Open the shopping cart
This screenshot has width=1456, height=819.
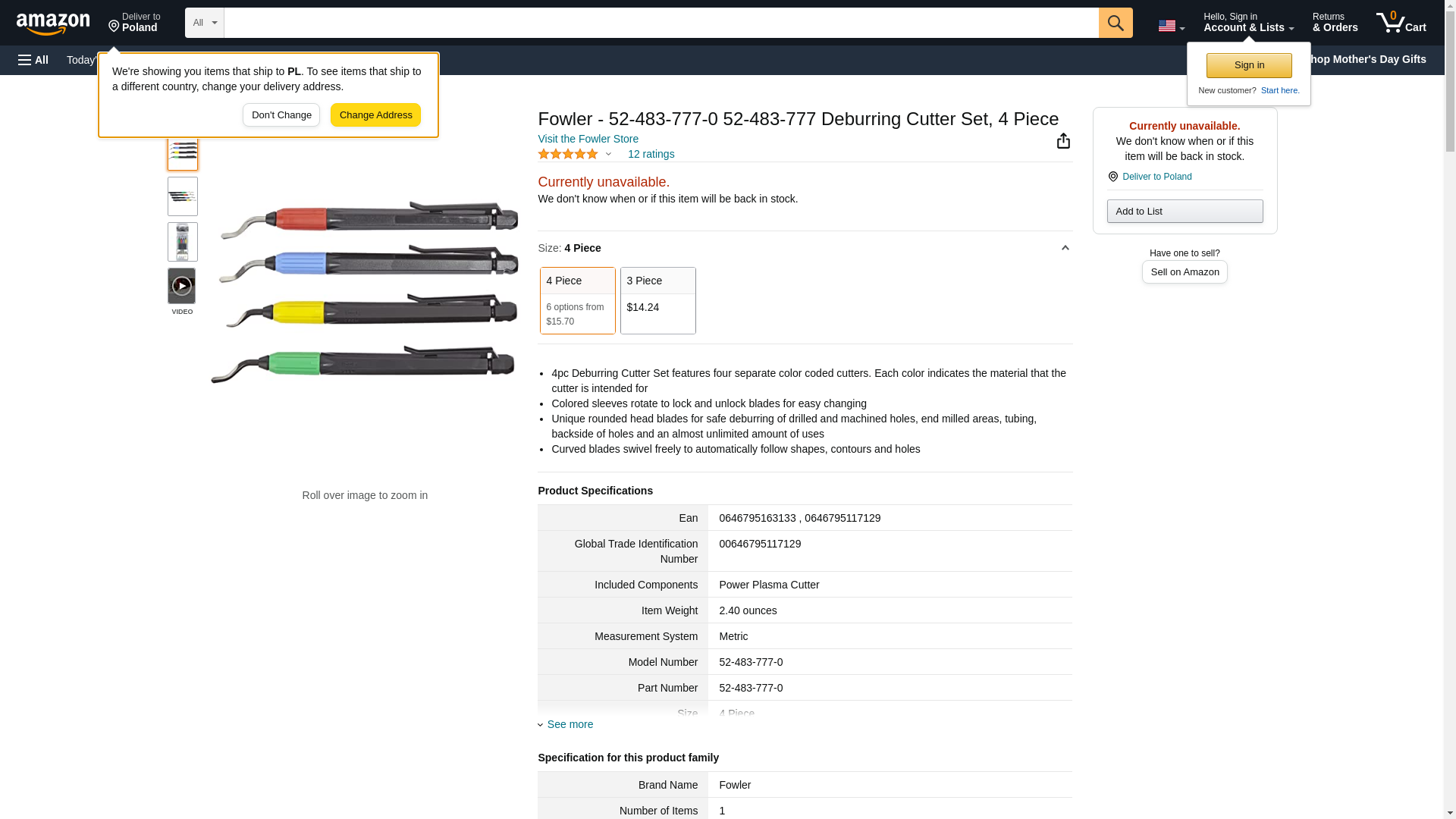tap(1401, 23)
